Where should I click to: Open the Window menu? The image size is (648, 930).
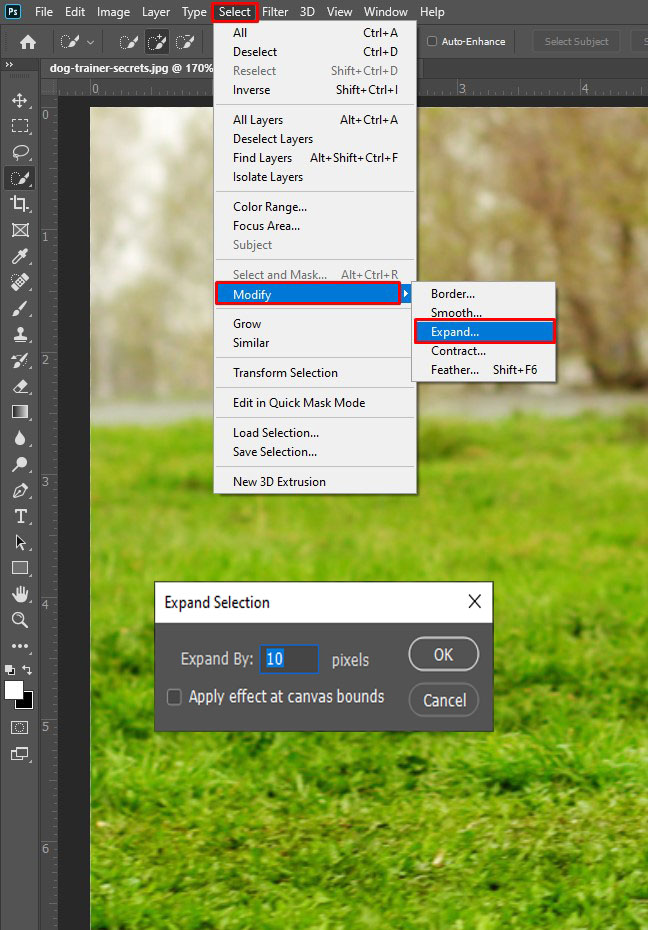(385, 12)
